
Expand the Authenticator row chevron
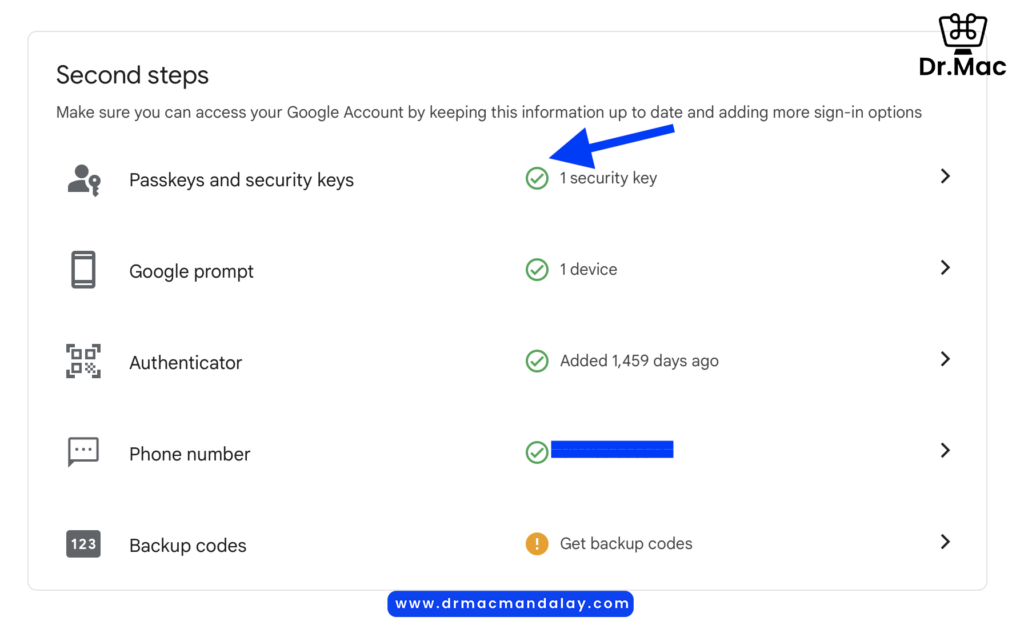[945, 359]
